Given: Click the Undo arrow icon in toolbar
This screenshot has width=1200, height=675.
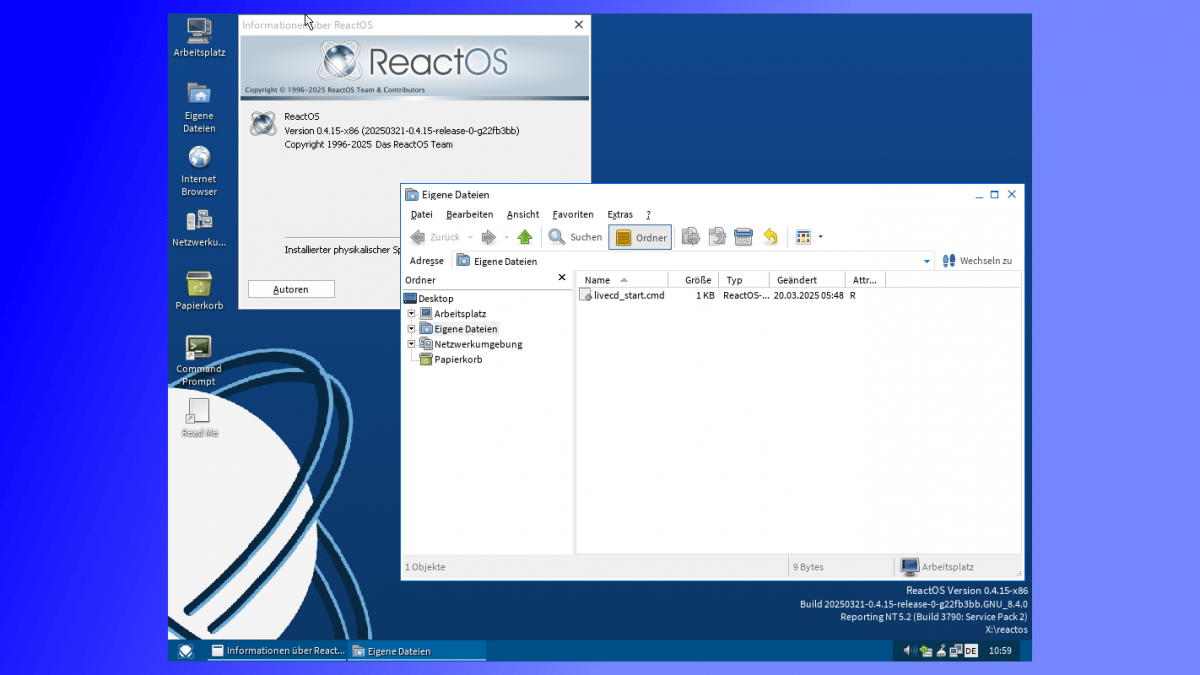Looking at the screenshot, I should pyautogui.click(x=770, y=237).
